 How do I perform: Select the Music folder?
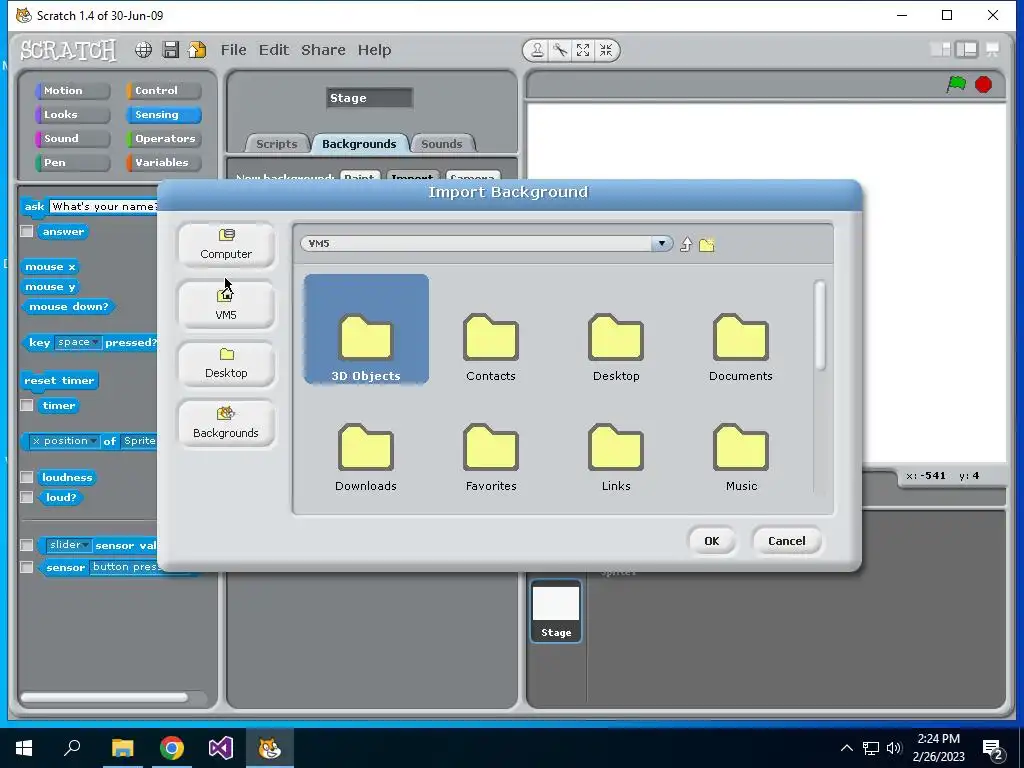pos(741,457)
